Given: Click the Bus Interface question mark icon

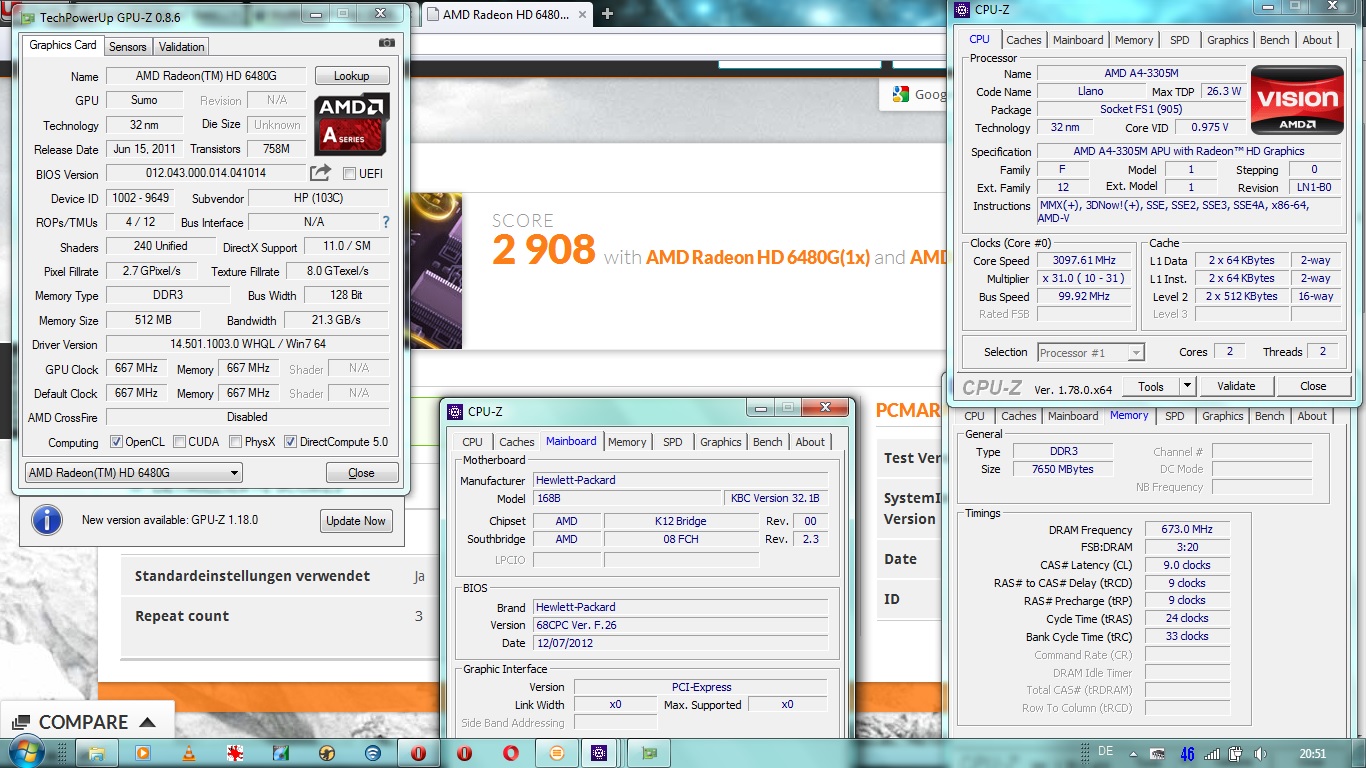Looking at the screenshot, I should click(386, 222).
